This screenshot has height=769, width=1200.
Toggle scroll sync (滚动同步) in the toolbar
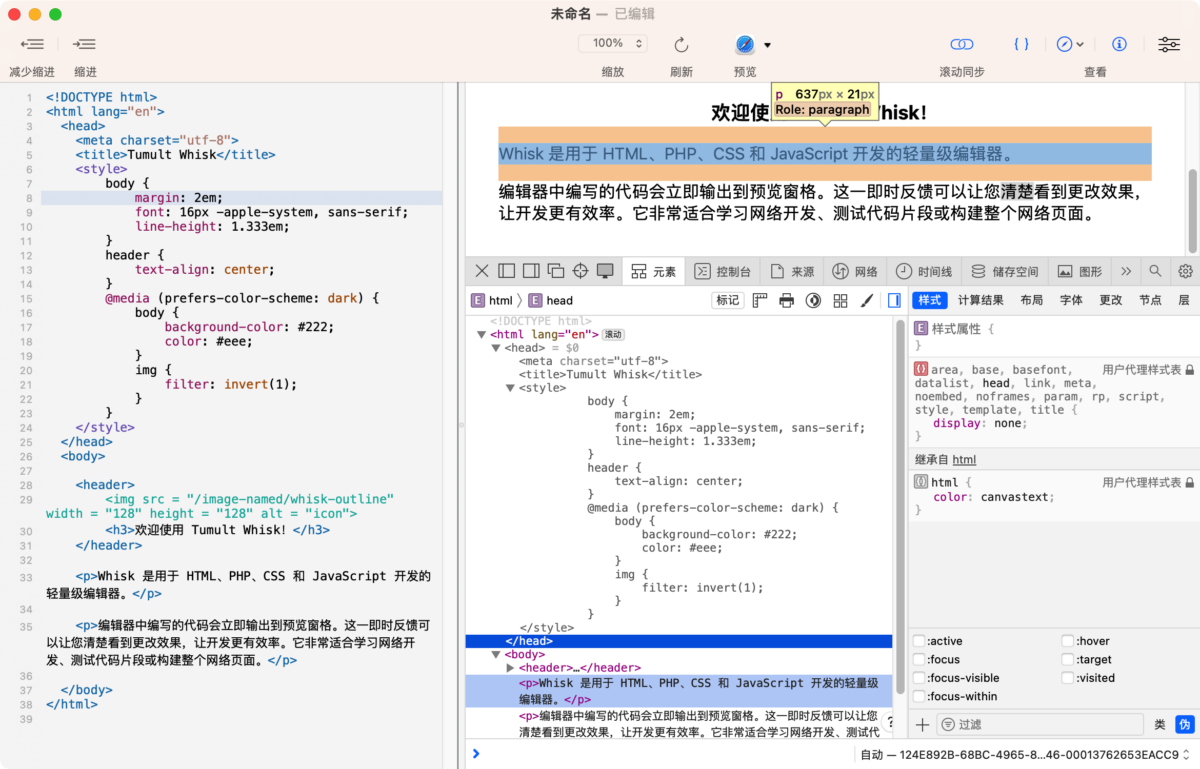tap(962, 44)
